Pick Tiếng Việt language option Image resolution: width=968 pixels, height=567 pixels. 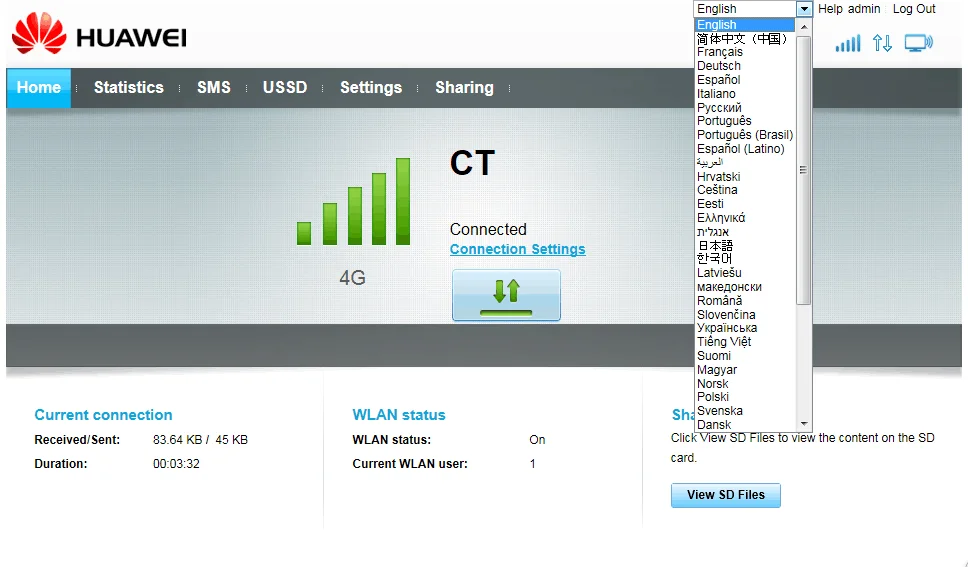(x=745, y=342)
